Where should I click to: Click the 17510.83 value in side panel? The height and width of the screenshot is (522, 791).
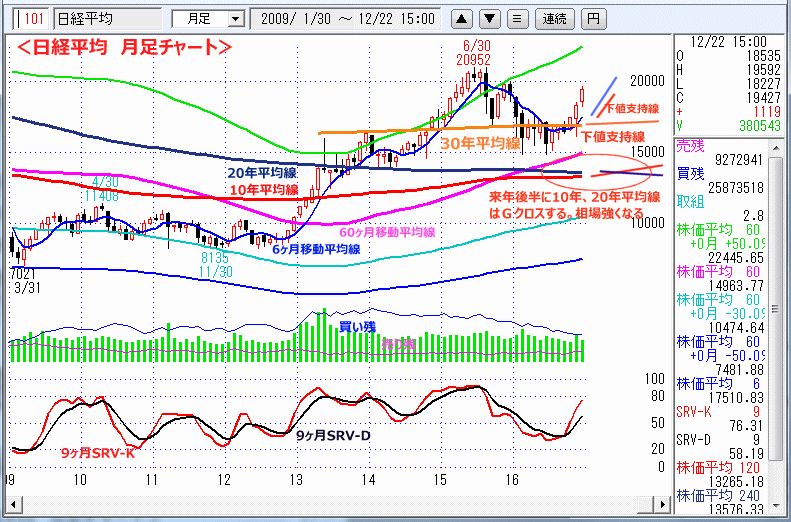(737, 397)
